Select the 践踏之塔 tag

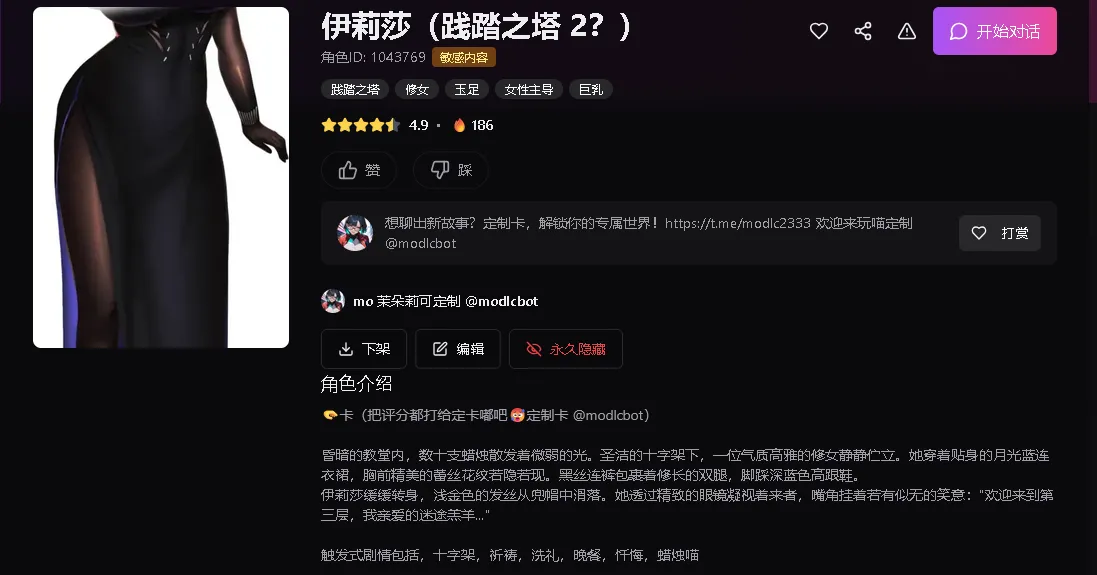(x=355, y=90)
